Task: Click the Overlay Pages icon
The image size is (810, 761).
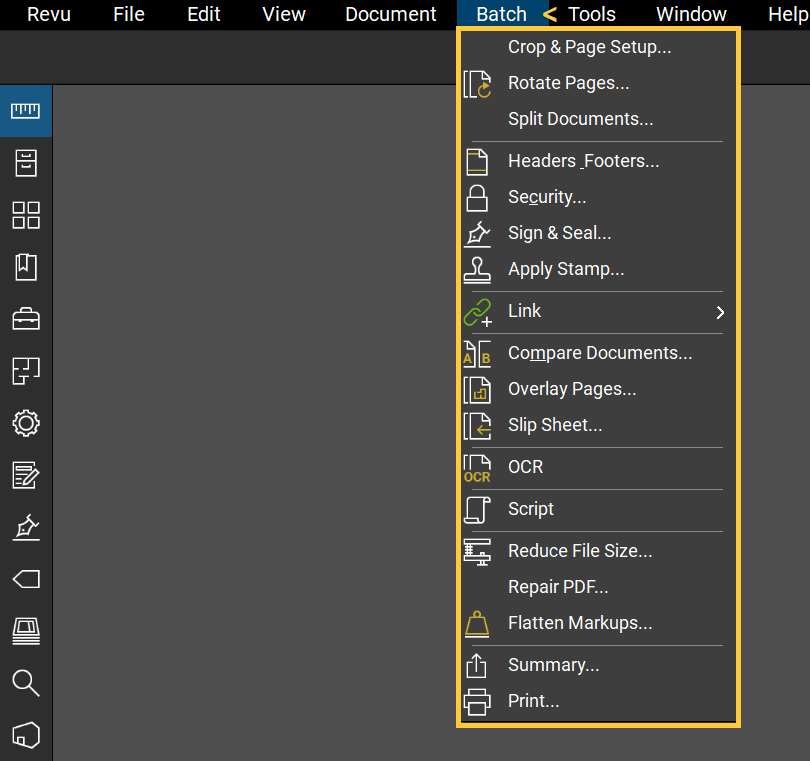Action: (477, 391)
